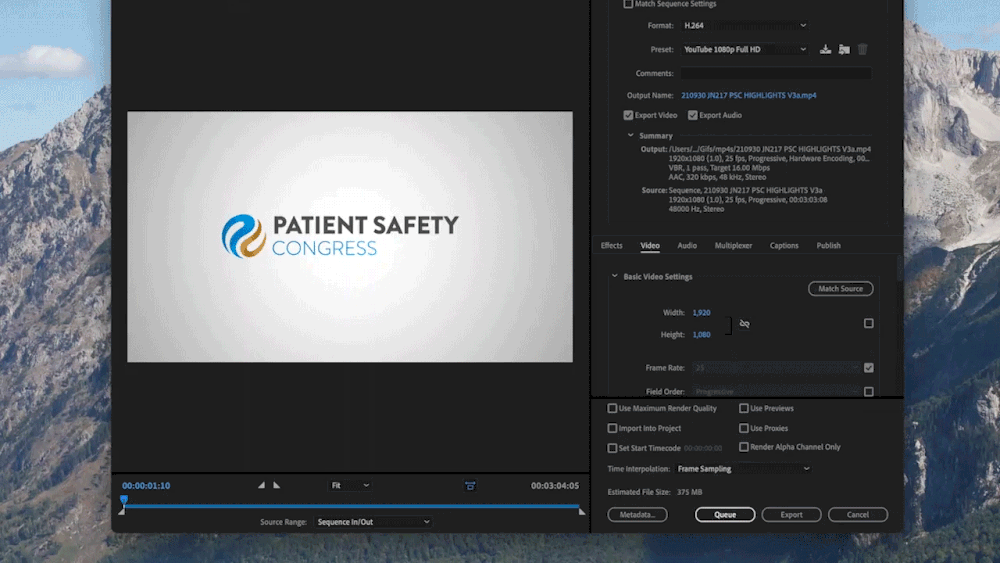
Task: Open the Frame Rate dropdown
Action: tap(776, 368)
